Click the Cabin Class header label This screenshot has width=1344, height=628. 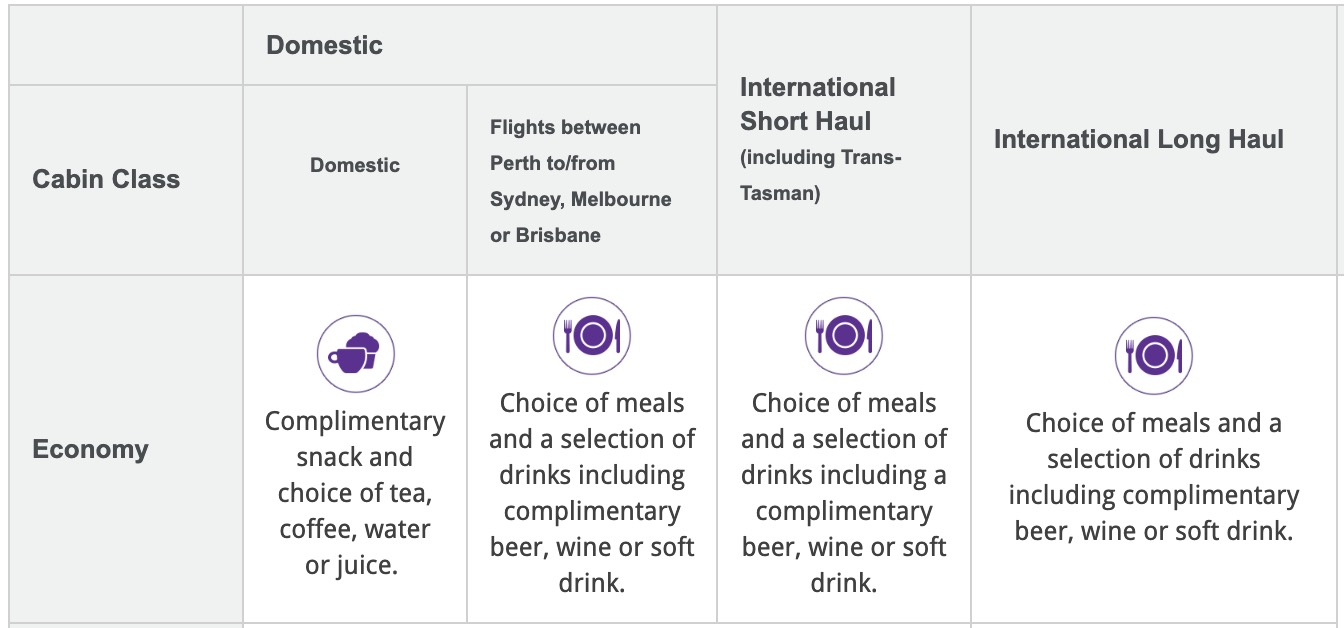(x=106, y=179)
